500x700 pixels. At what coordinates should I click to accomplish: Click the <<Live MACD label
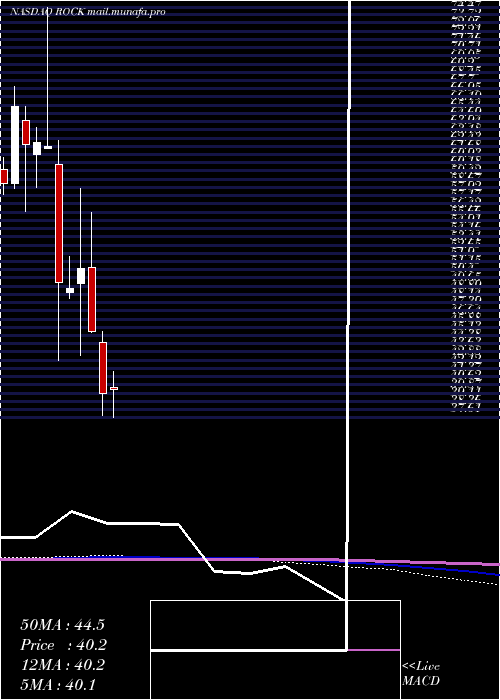[421, 674]
